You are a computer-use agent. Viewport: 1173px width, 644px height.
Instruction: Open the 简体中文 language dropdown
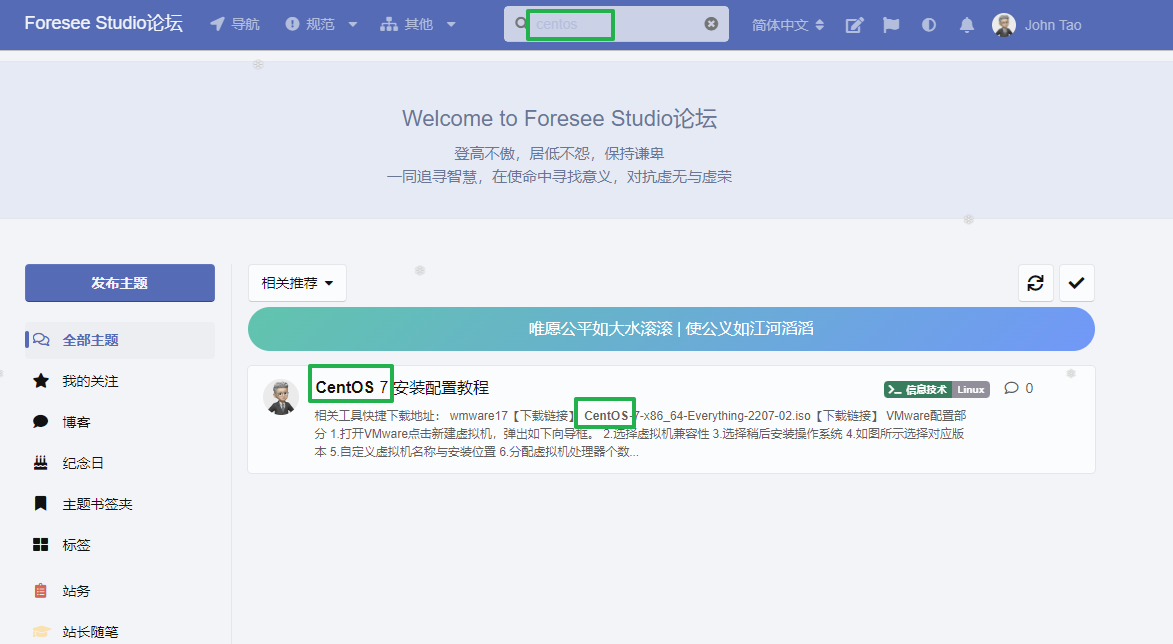tap(788, 25)
